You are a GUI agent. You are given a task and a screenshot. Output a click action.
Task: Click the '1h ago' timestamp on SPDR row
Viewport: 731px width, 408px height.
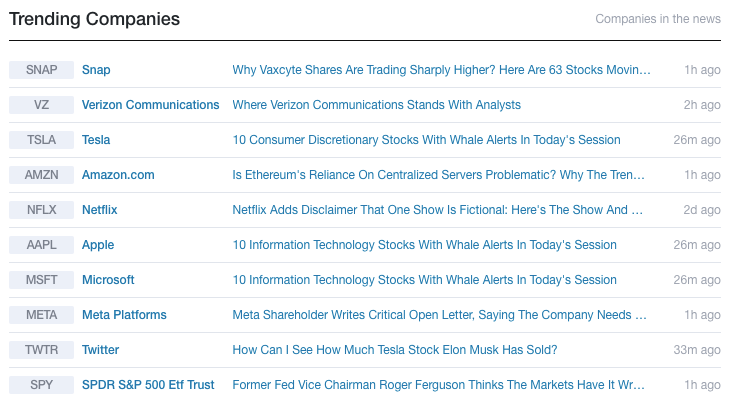point(703,385)
